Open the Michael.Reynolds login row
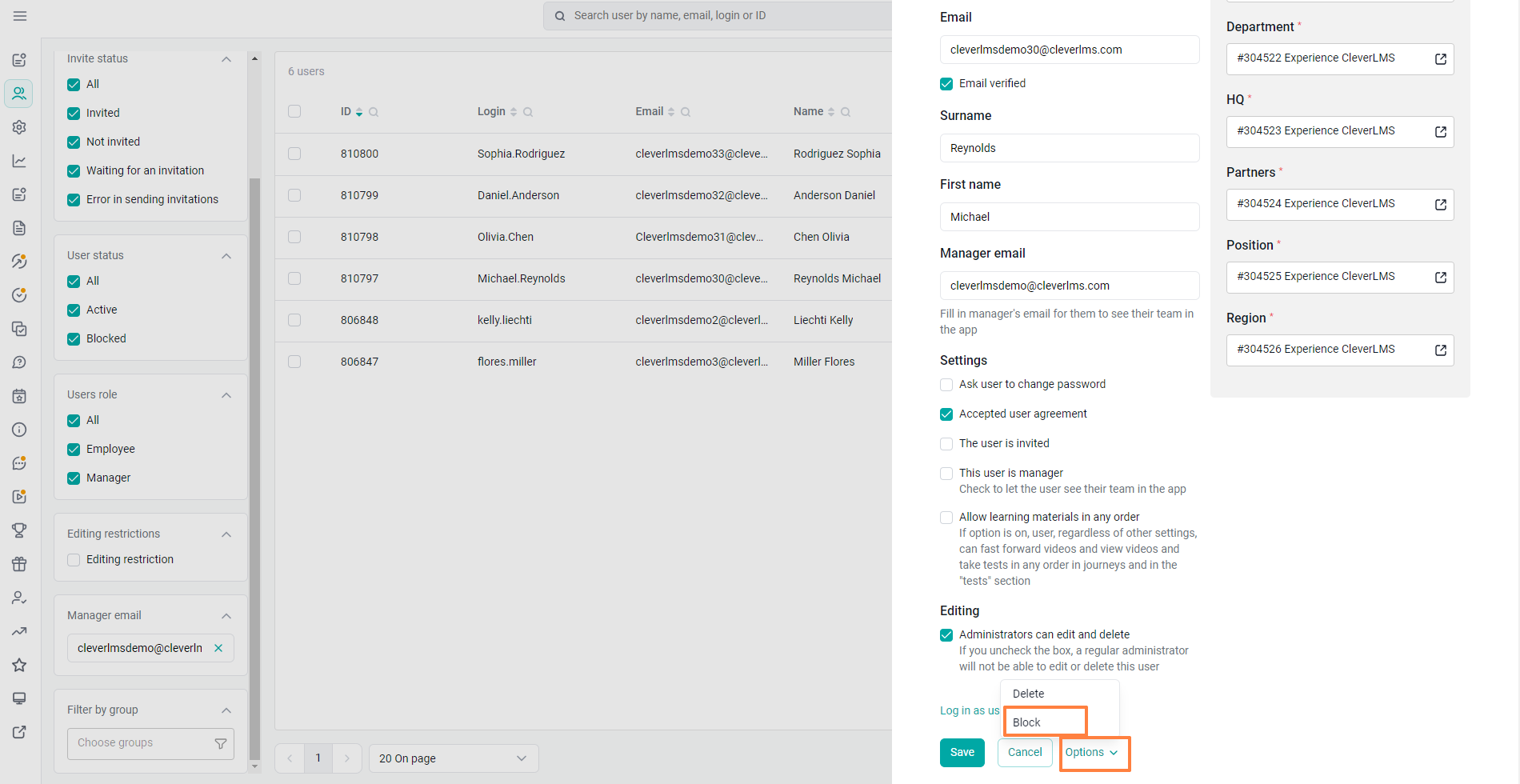1520x784 pixels. 521,278
